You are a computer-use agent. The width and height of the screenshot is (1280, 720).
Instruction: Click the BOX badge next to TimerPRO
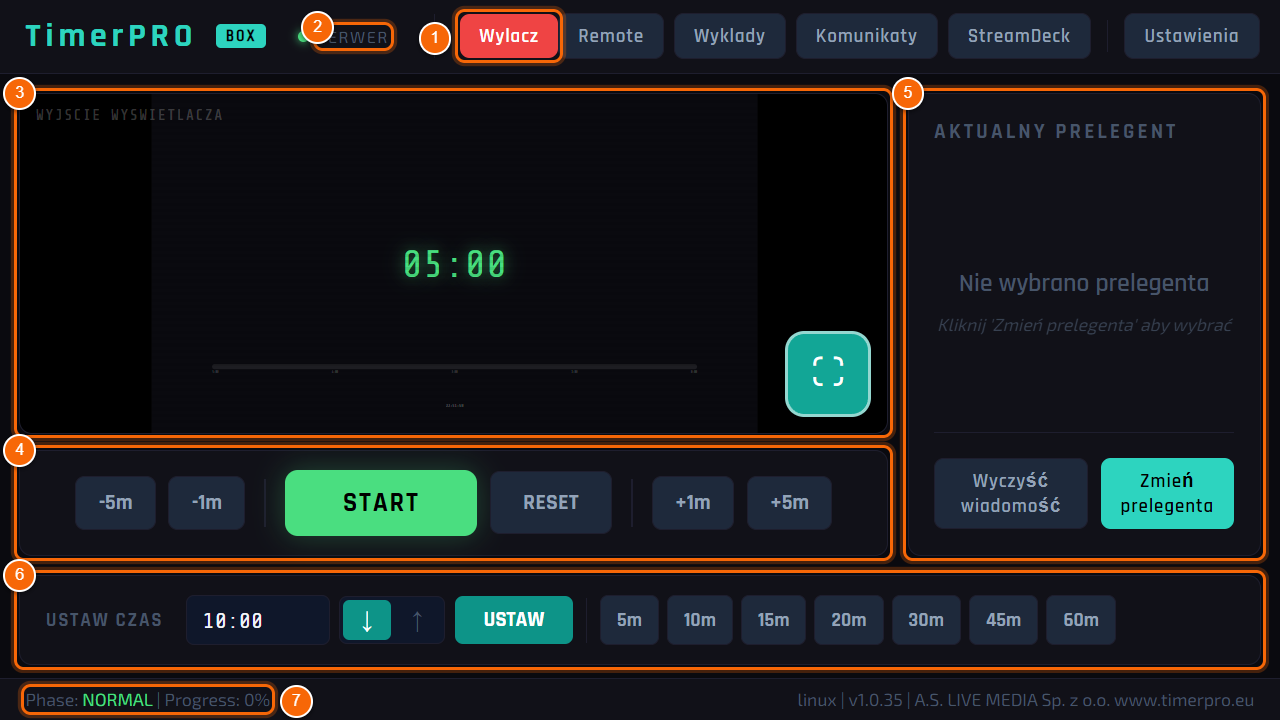[241, 36]
